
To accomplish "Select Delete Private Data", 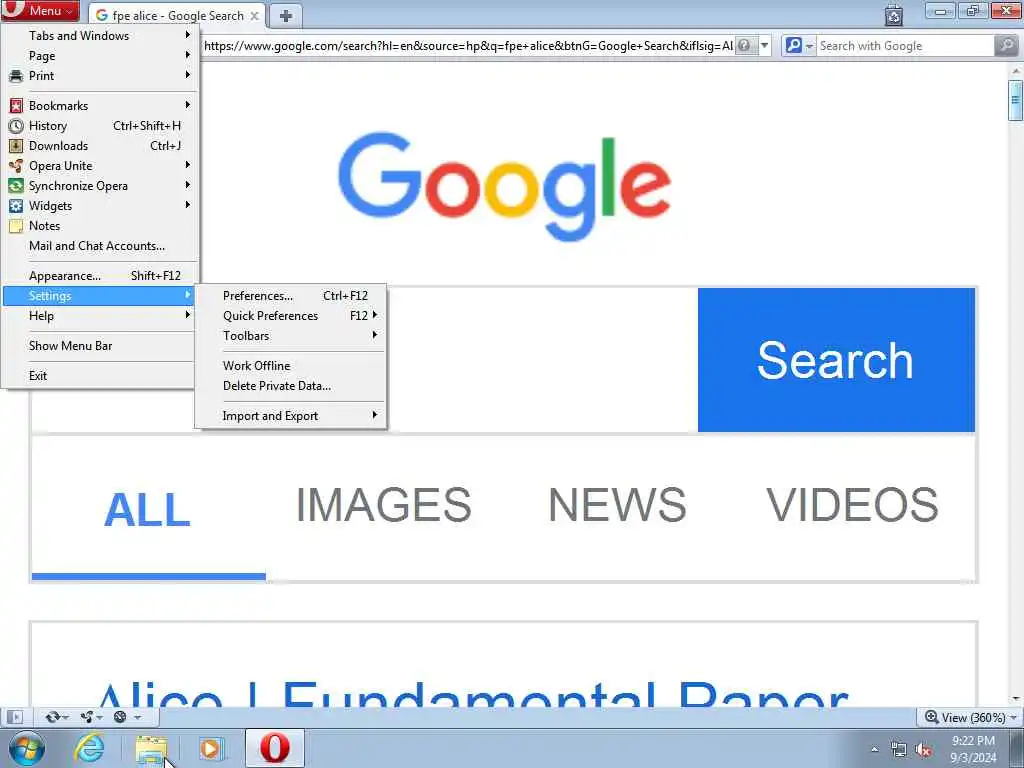I will coord(291,386).
